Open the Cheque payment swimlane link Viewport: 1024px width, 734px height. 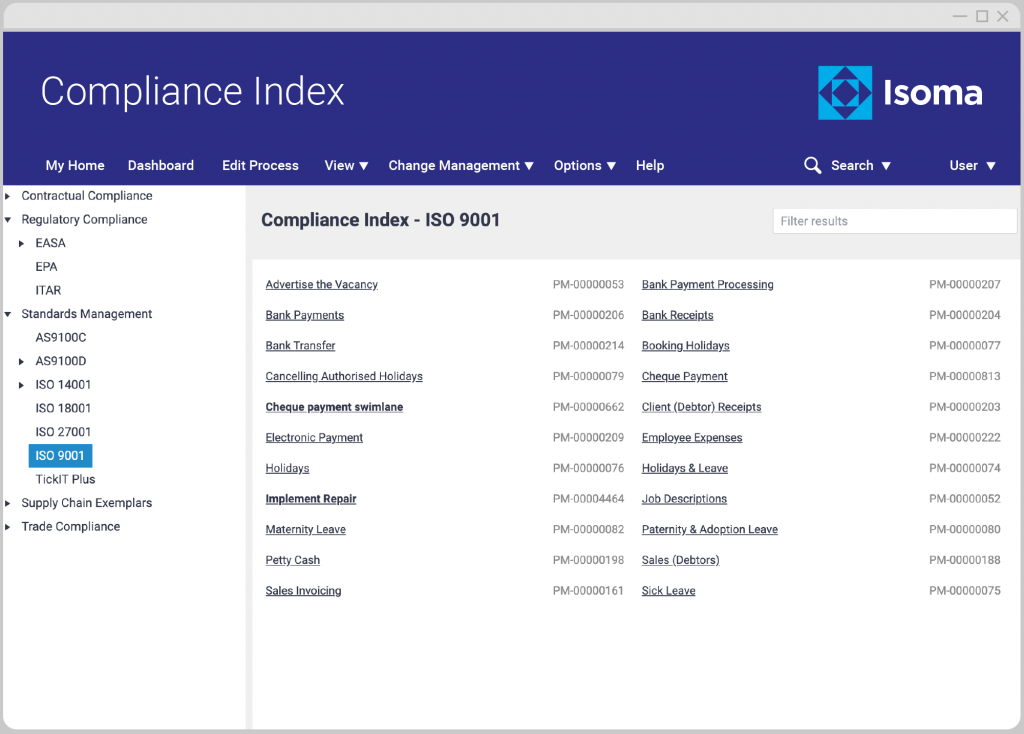334,407
